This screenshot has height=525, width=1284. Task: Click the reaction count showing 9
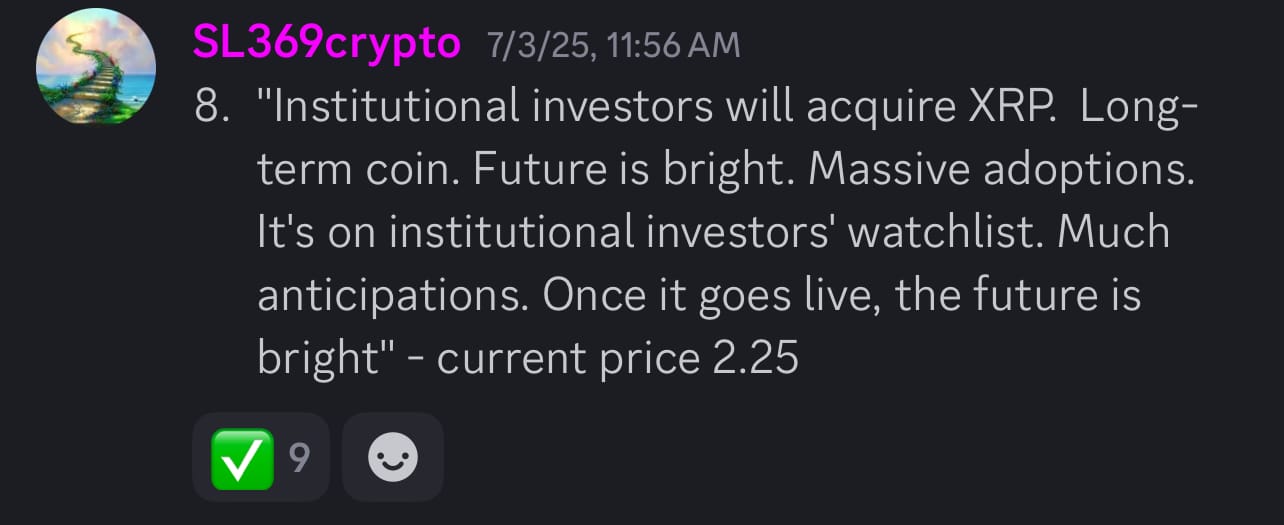click(x=299, y=458)
